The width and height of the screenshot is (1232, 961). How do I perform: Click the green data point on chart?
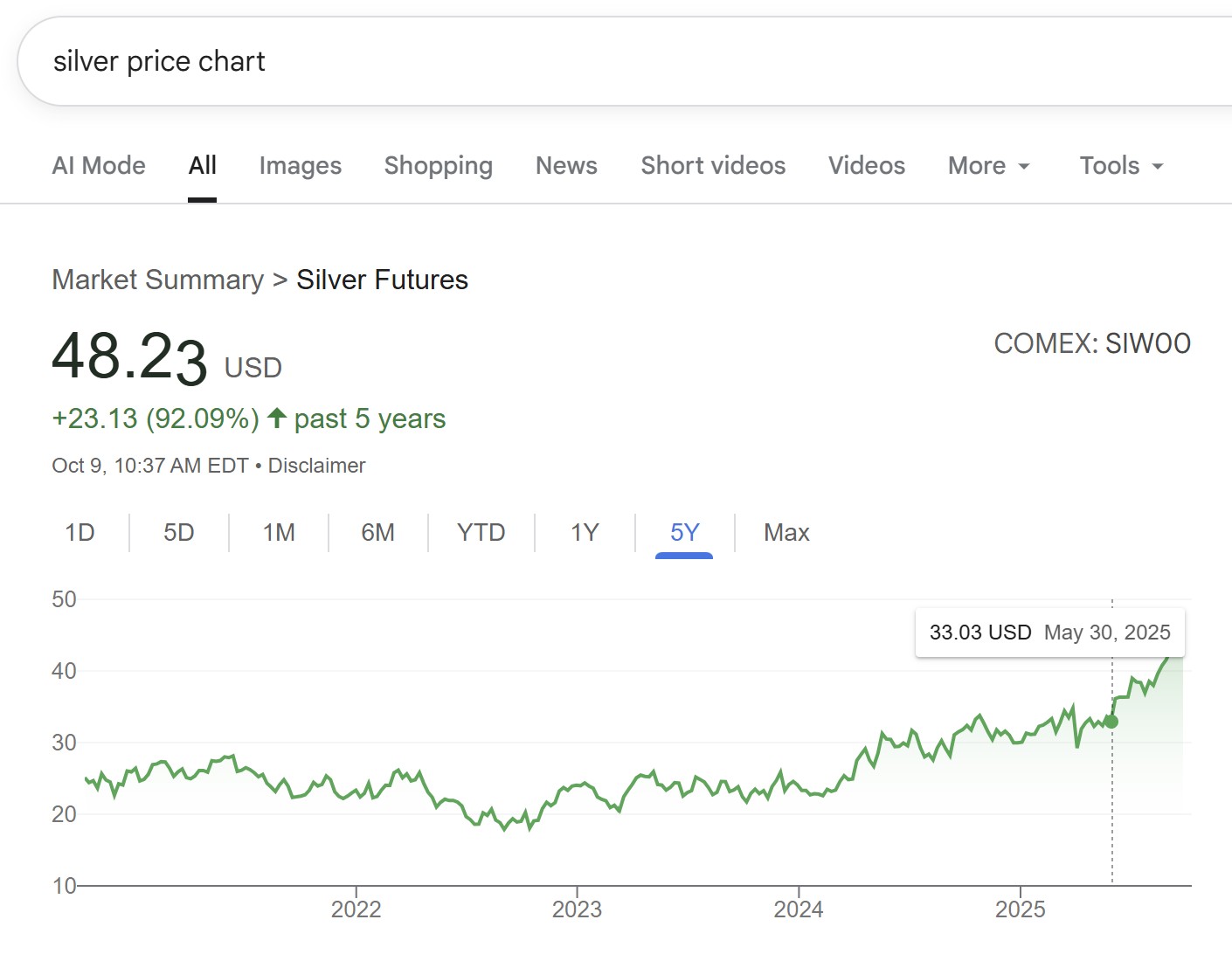[1111, 722]
